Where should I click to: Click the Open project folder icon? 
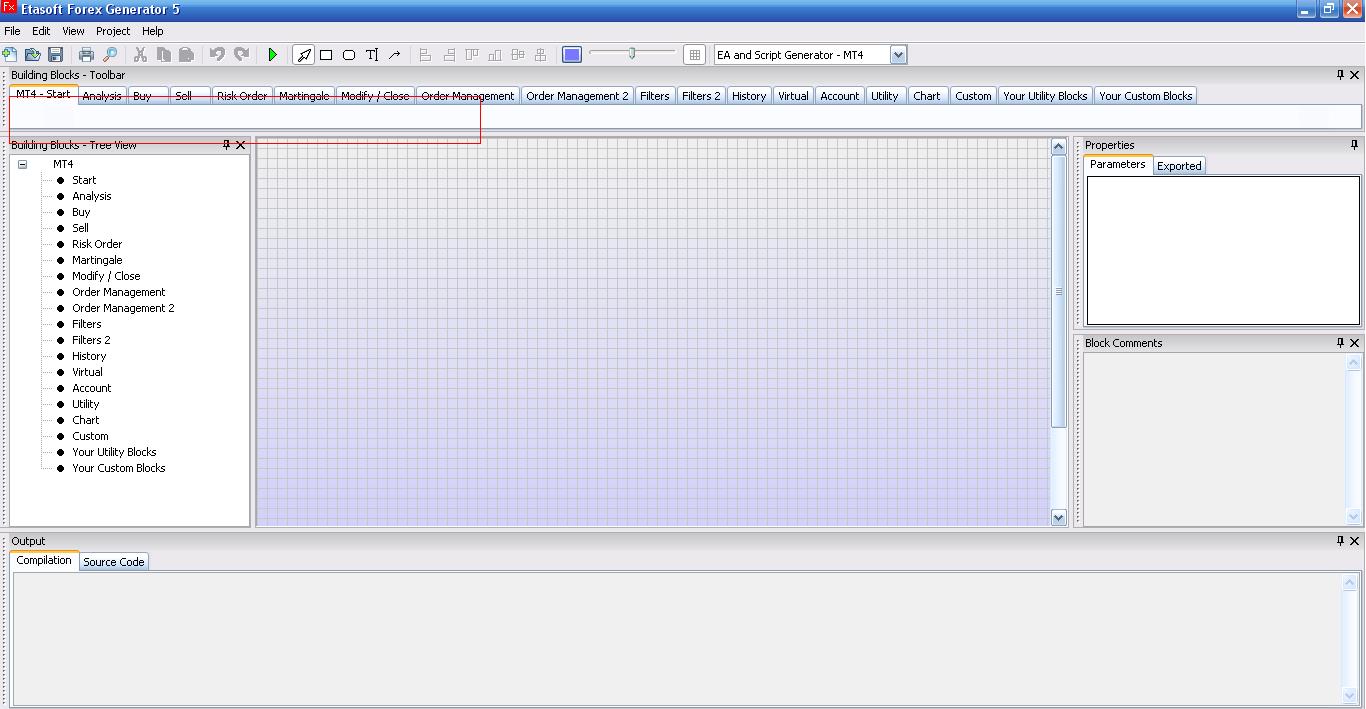point(33,55)
